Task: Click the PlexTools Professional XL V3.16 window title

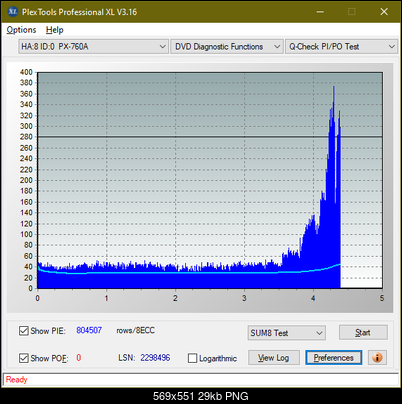Action: pos(79,12)
